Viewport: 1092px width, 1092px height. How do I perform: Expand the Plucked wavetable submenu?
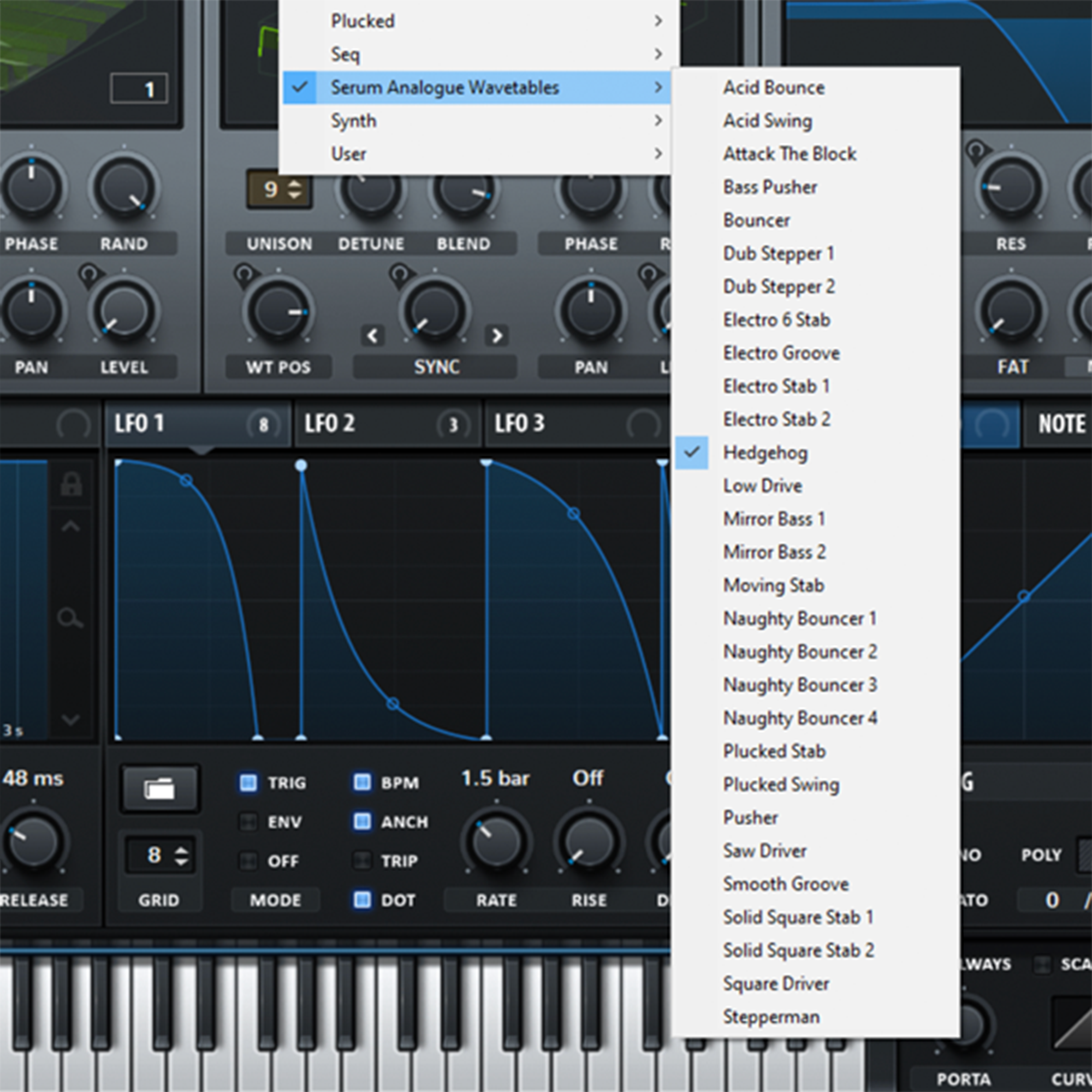tap(477, 21)
